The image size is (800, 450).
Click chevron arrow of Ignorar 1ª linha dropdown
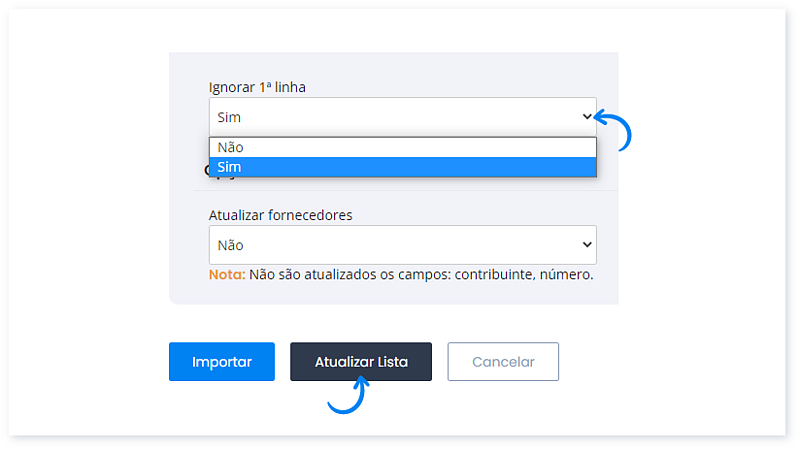[x=586, y=117]
